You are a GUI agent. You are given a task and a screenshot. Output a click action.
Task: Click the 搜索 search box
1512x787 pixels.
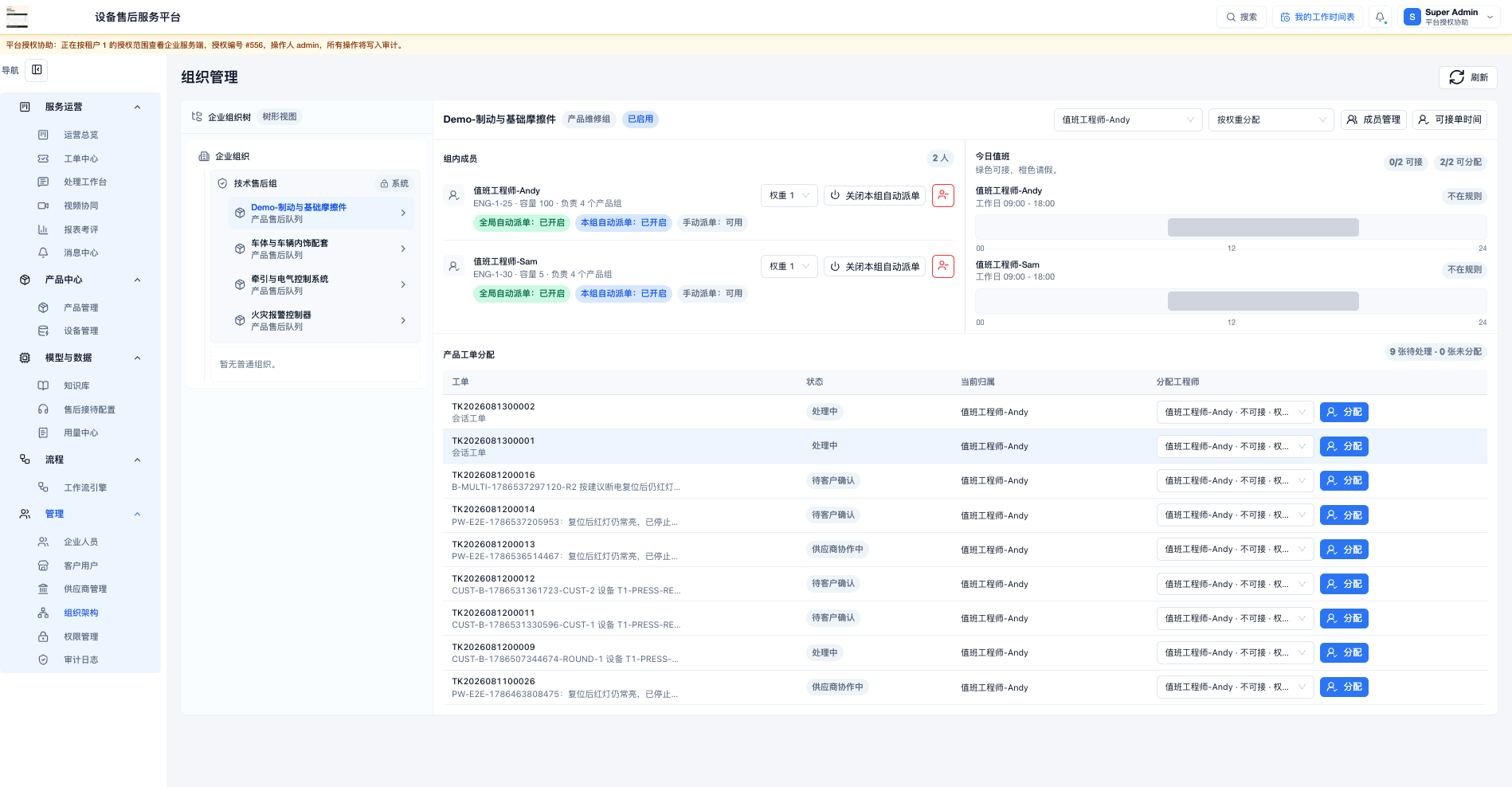(1241, 17)
